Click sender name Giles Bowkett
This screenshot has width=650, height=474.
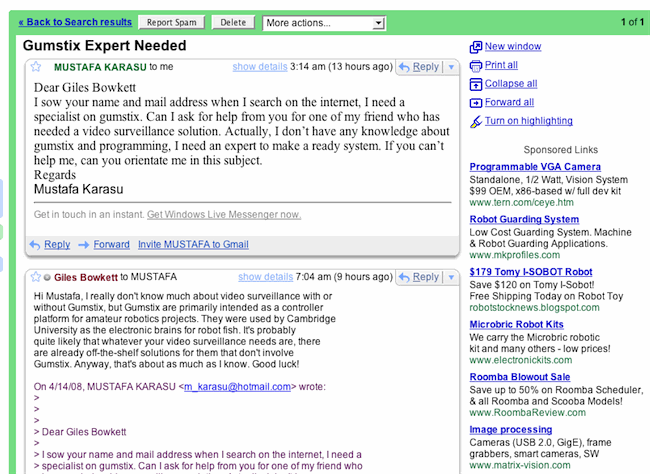[86, 277]
